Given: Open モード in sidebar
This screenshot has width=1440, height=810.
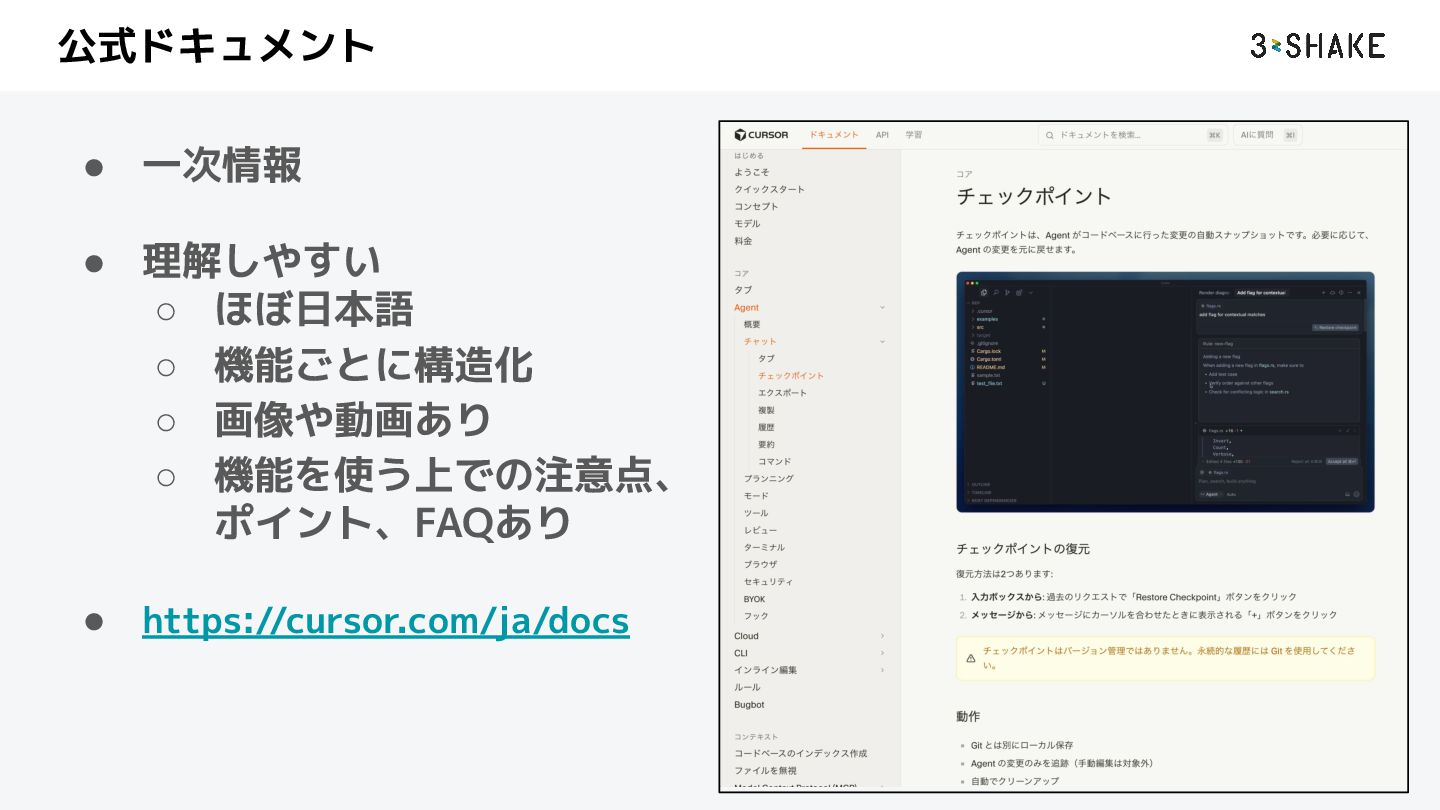Looking at the screenshot, I should (x=756, y=496).
